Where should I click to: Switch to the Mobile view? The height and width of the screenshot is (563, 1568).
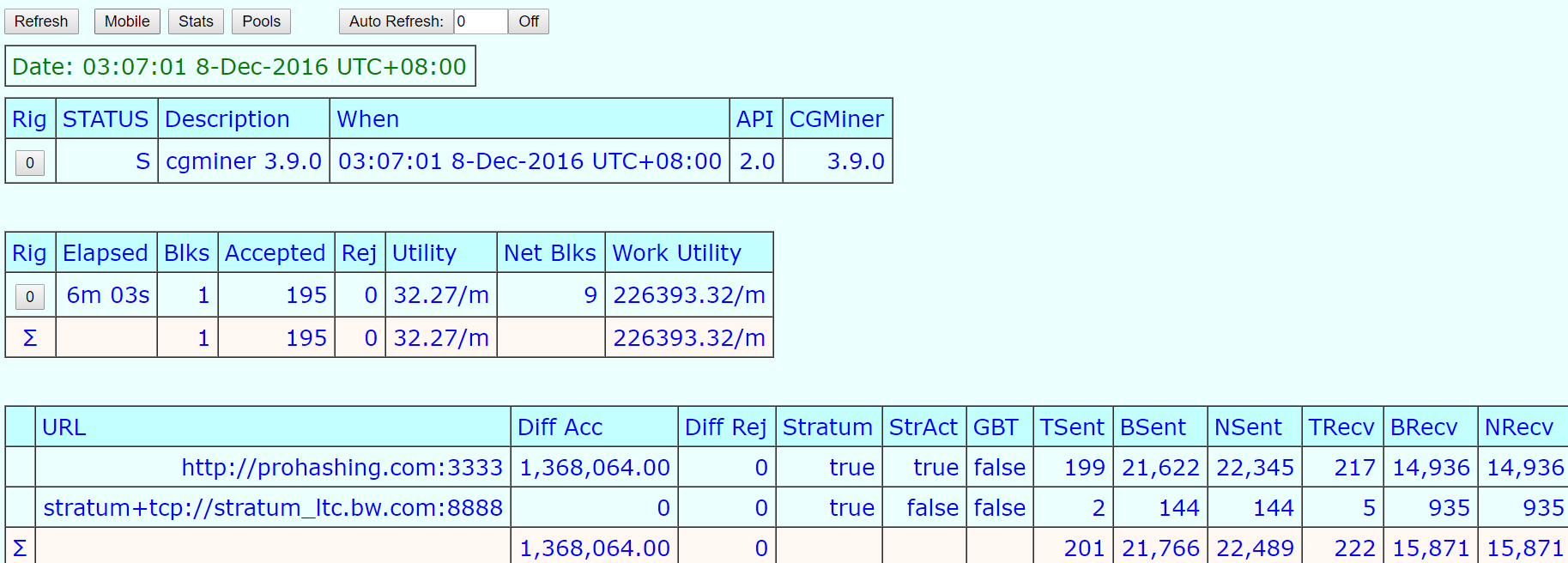127,21
